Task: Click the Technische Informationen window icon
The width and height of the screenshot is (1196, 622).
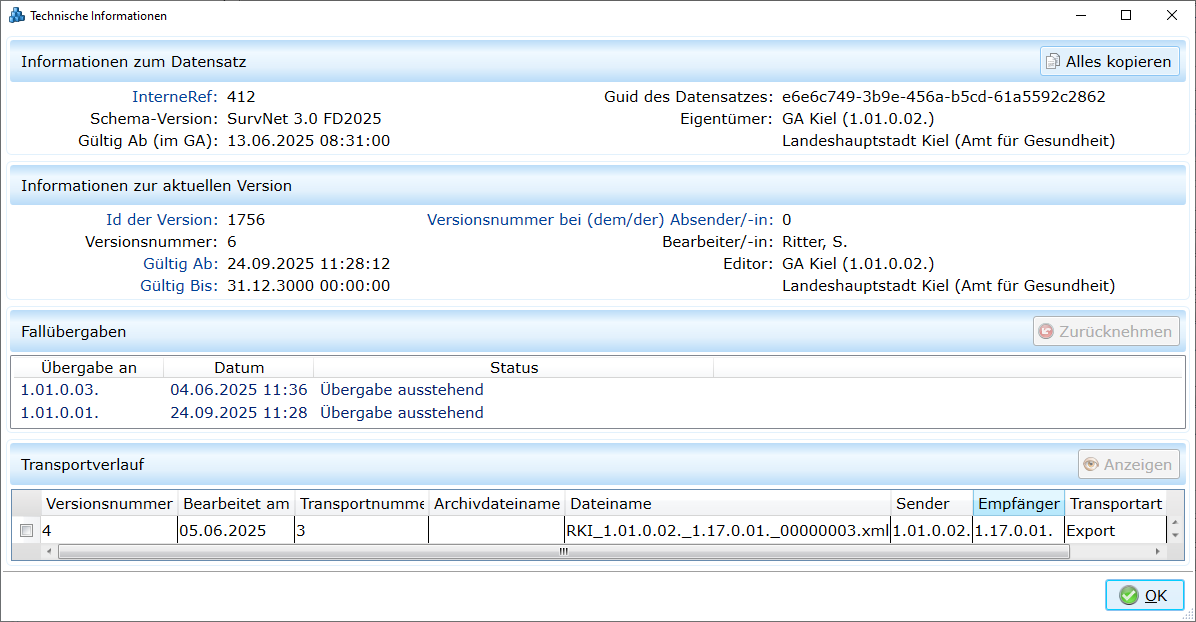Action: (16, 16)
